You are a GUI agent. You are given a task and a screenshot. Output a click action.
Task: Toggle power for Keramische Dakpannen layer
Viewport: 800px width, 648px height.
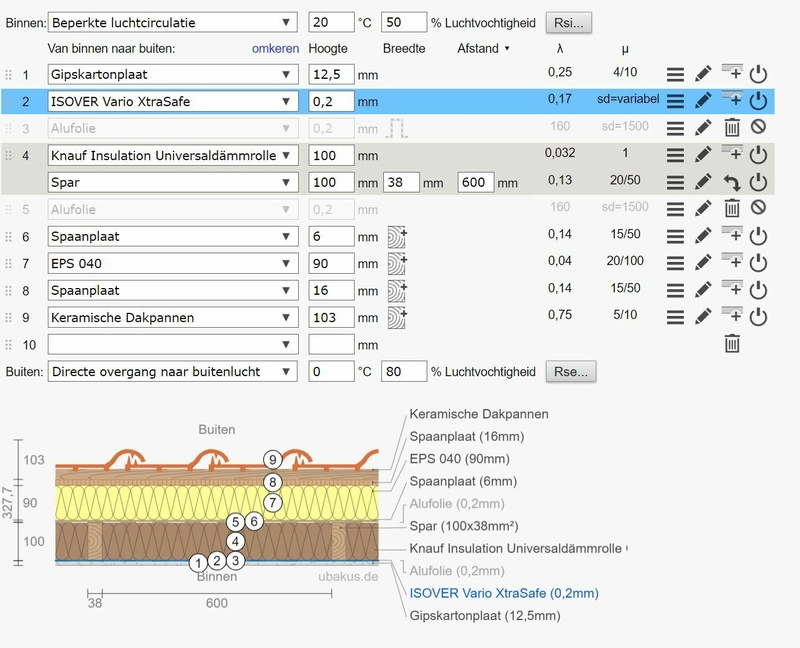coord(758,317)
